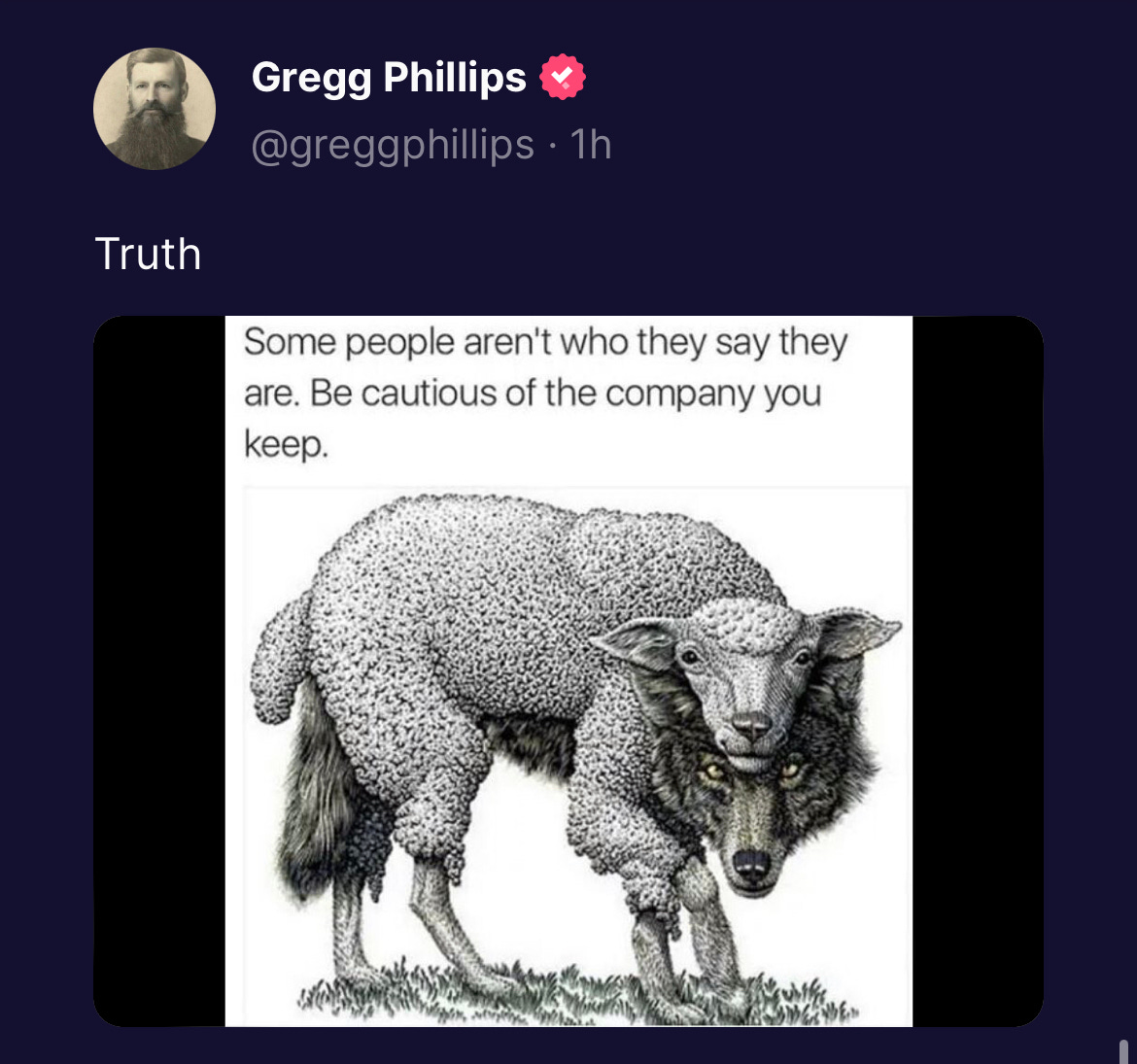
Task: Click the word "keep." in the meme caption
Action: pos(286,445)
